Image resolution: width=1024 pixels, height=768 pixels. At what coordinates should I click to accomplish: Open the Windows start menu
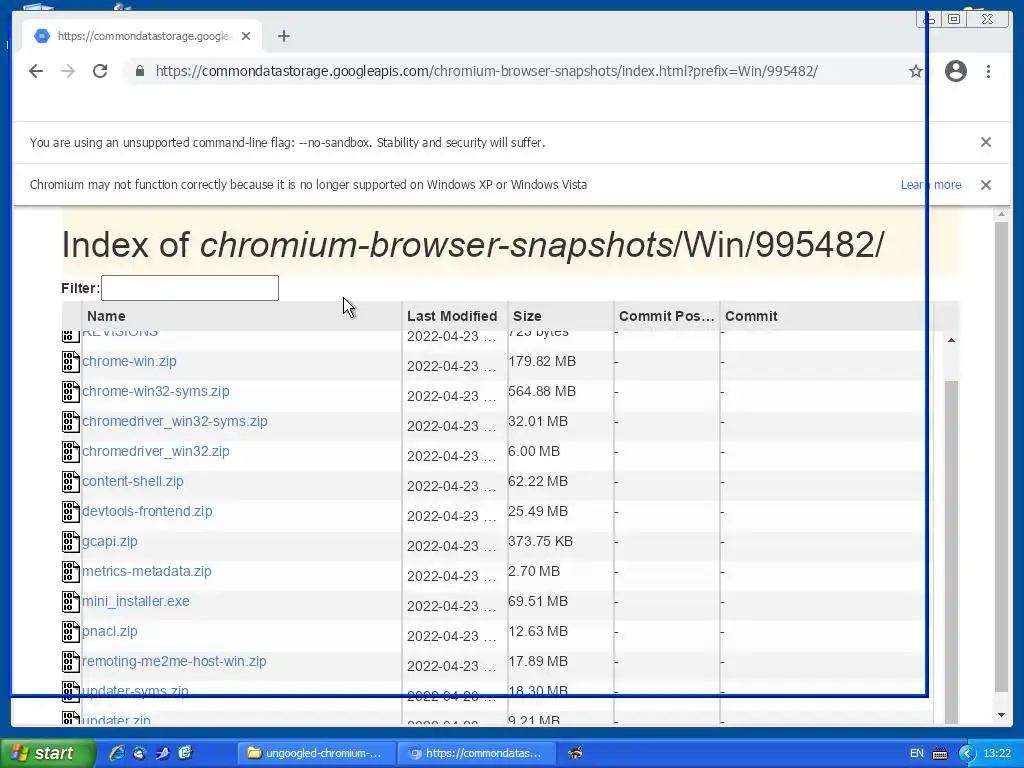pos(48,753)
